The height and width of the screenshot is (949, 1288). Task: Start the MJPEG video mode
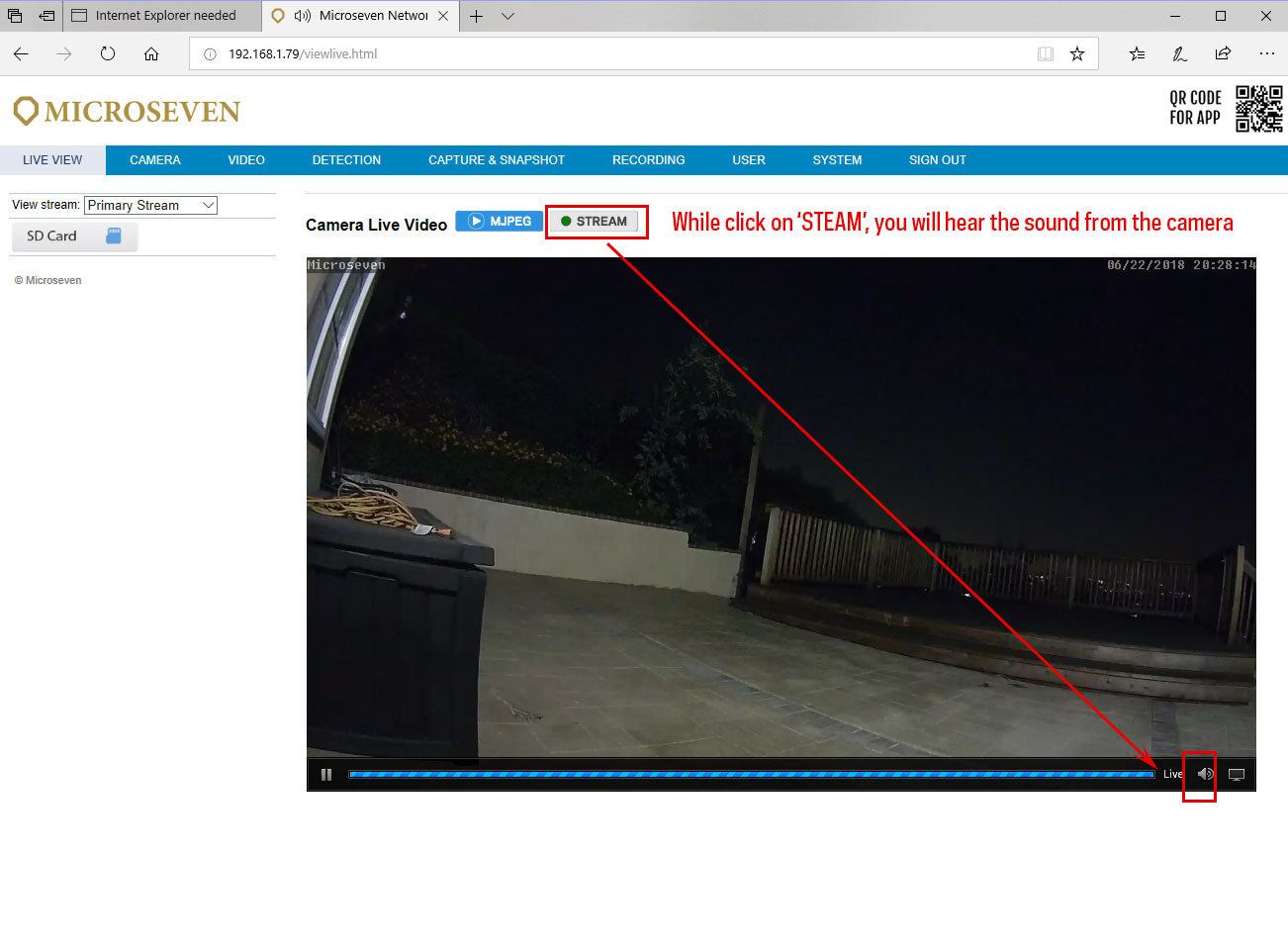[x=500, y=221]
